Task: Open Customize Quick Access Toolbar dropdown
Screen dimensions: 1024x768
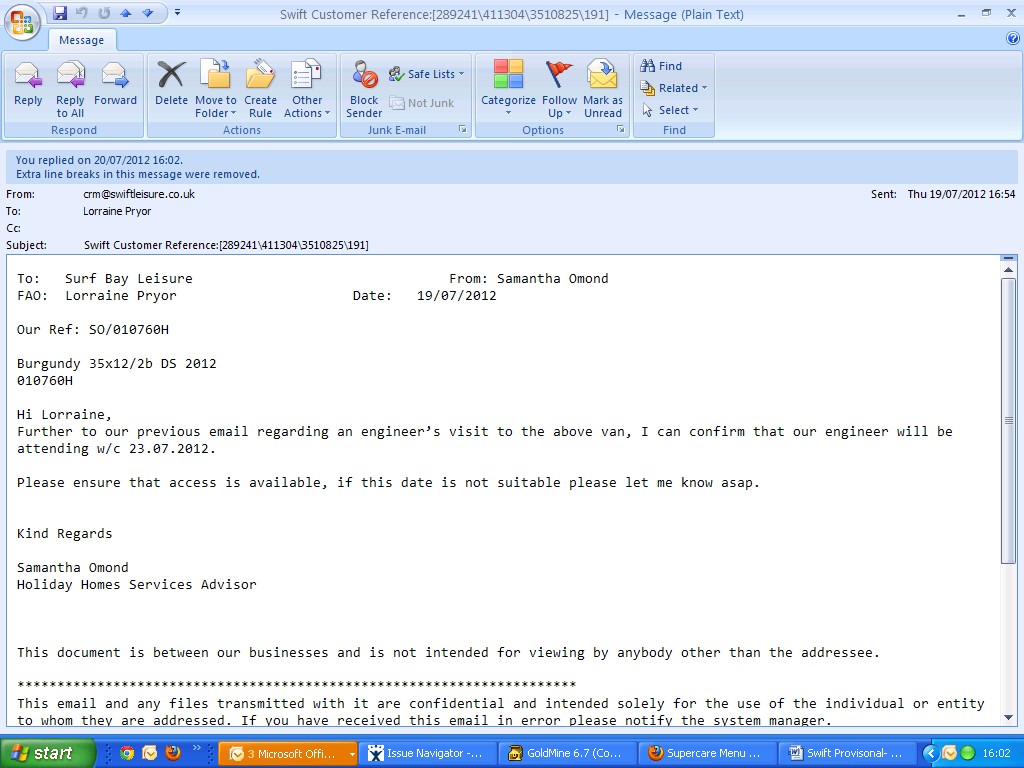Action: (177, 12)
